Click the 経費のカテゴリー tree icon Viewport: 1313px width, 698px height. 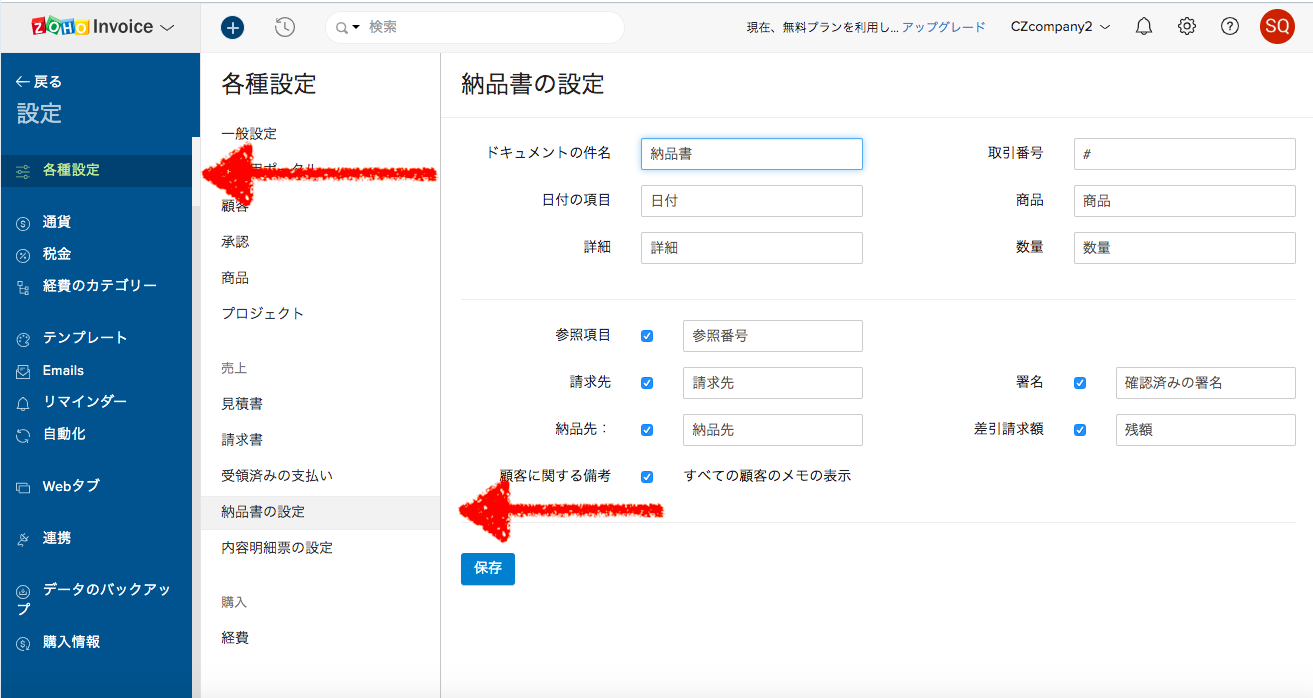point(23,287)
